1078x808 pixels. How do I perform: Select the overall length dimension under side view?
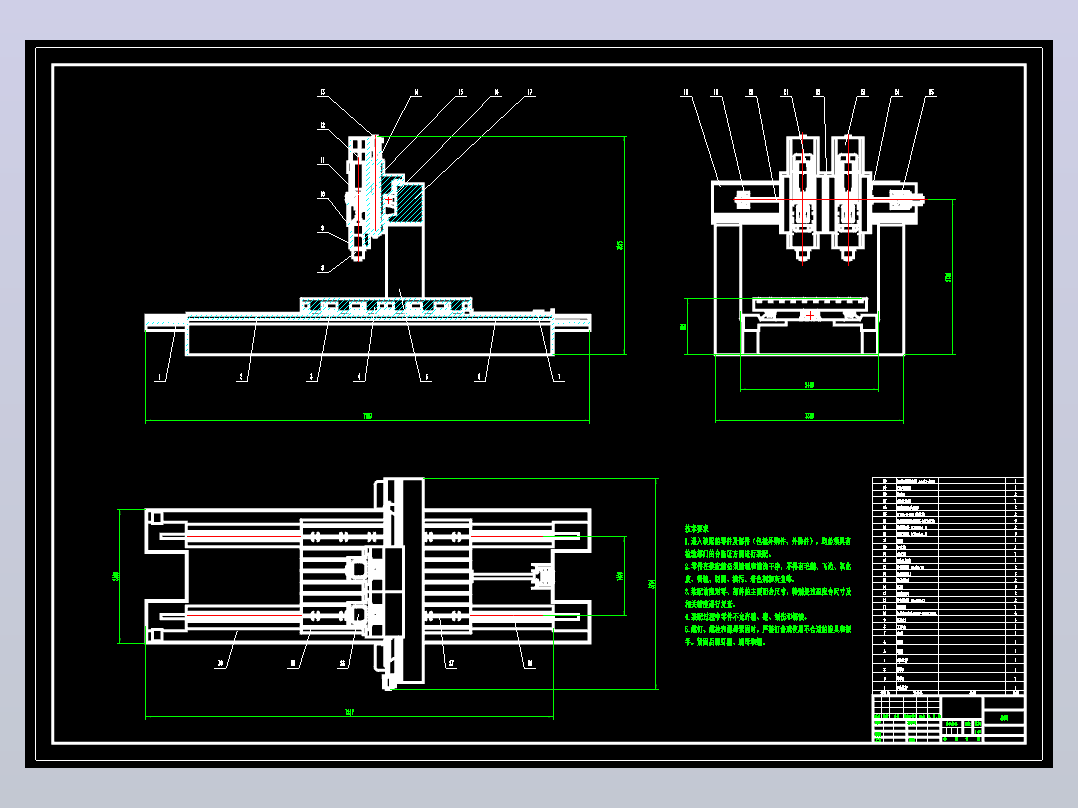[x=368, y=416]
